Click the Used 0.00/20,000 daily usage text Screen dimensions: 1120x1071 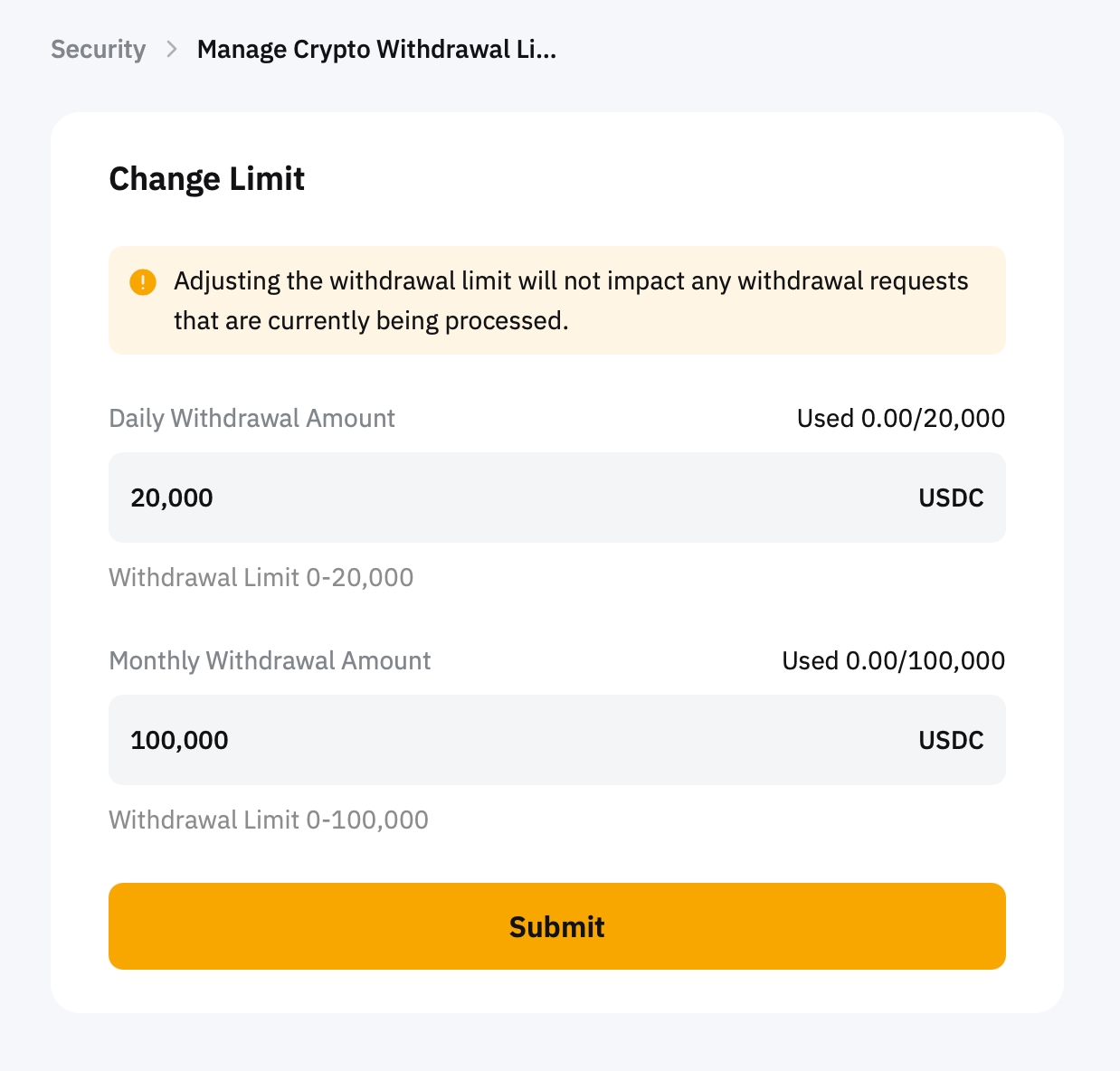point(900,419)
